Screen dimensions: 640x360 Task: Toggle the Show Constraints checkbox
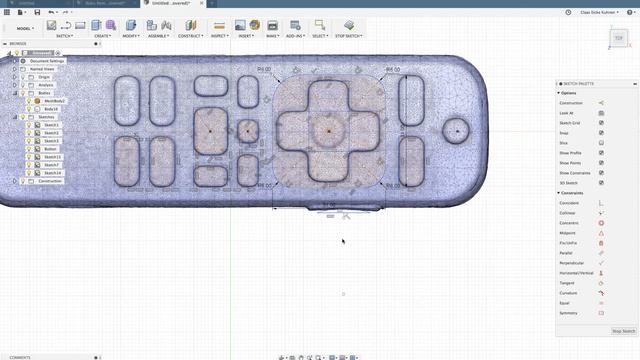tap(601, 173)
